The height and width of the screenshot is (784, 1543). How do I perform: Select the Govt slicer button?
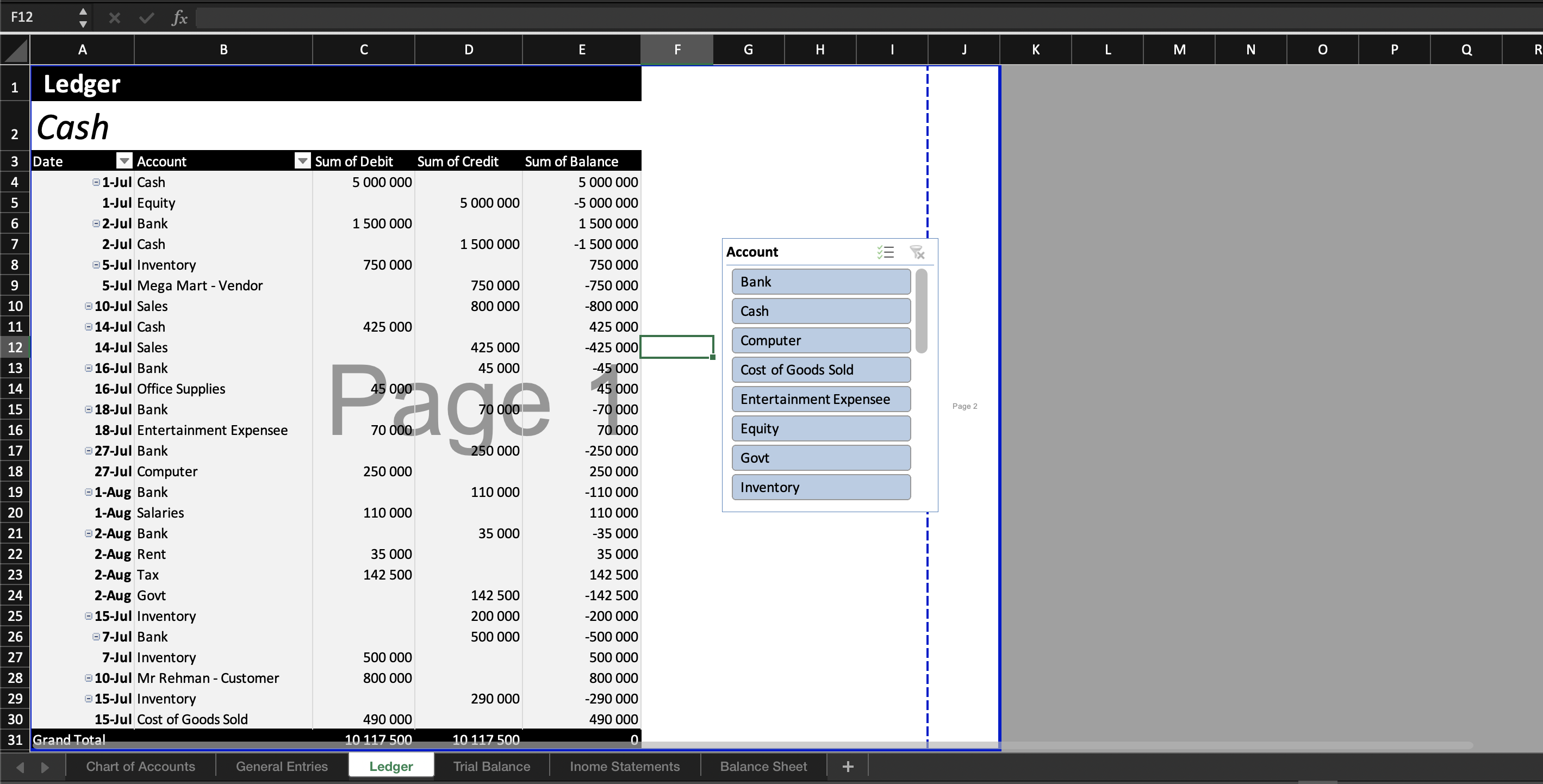pyautogui.click(x=820, y=457)
